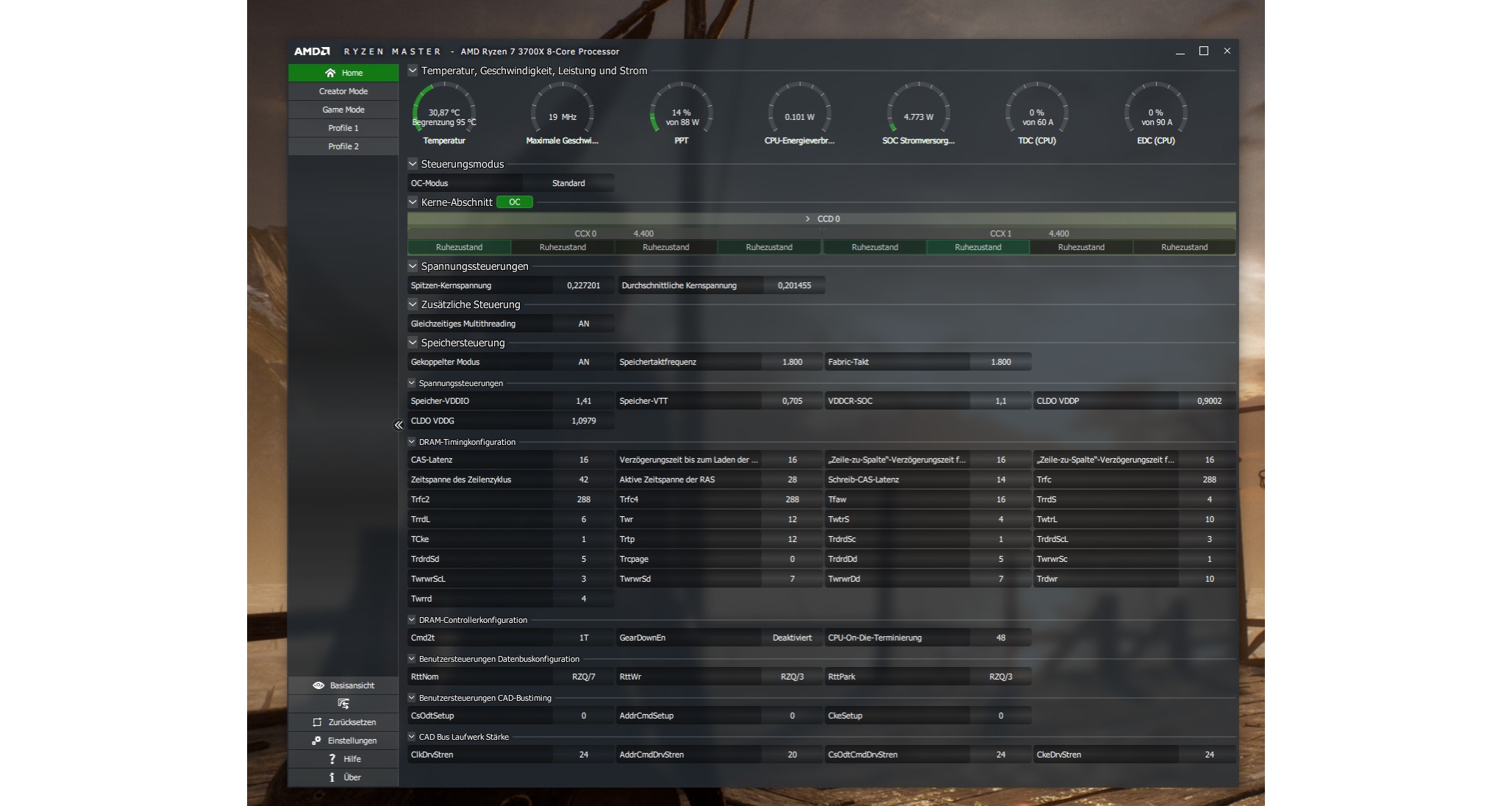Open Profile 2
The image size is (1512, 806).
(343, 146)
